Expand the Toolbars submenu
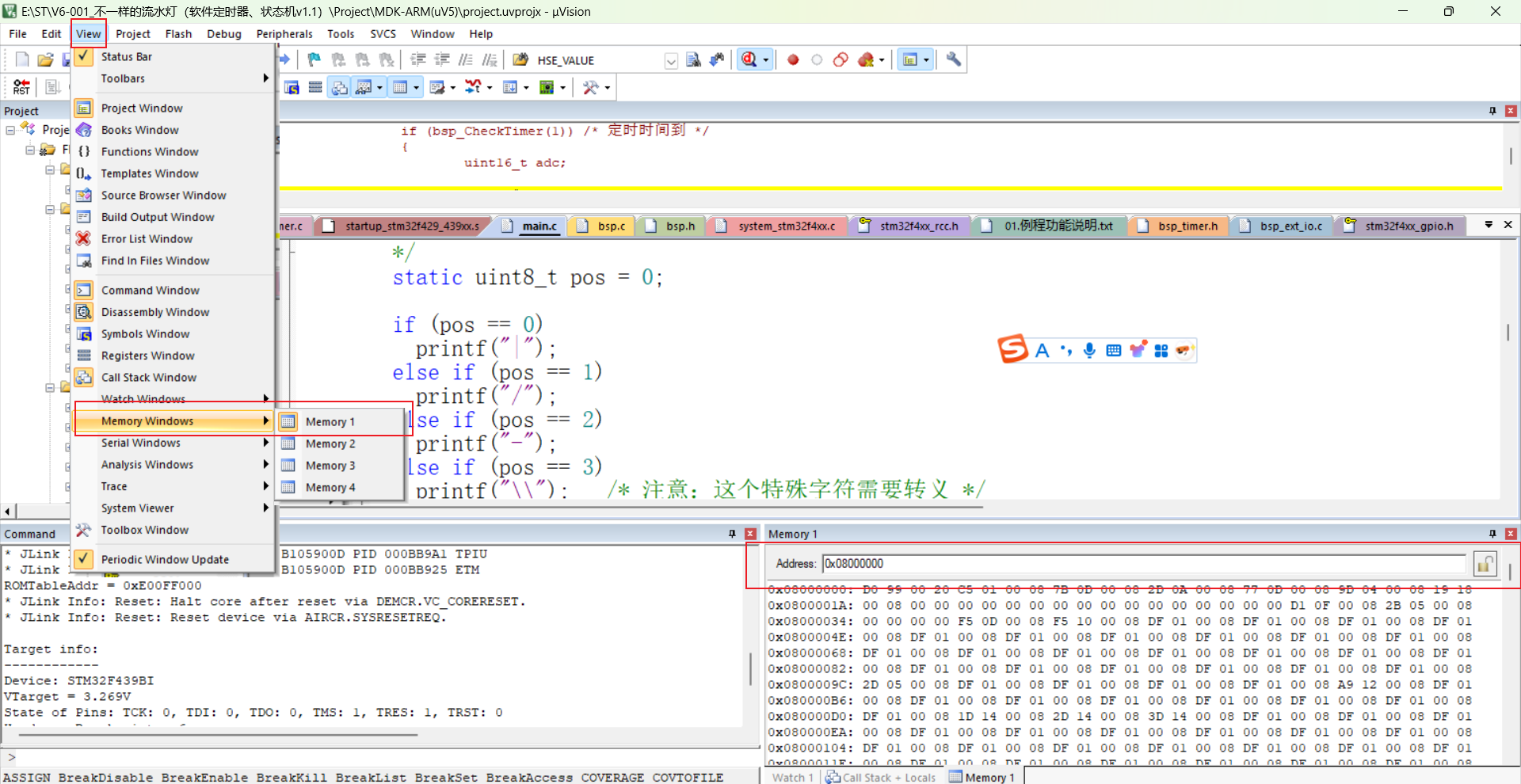 (173, 78)
